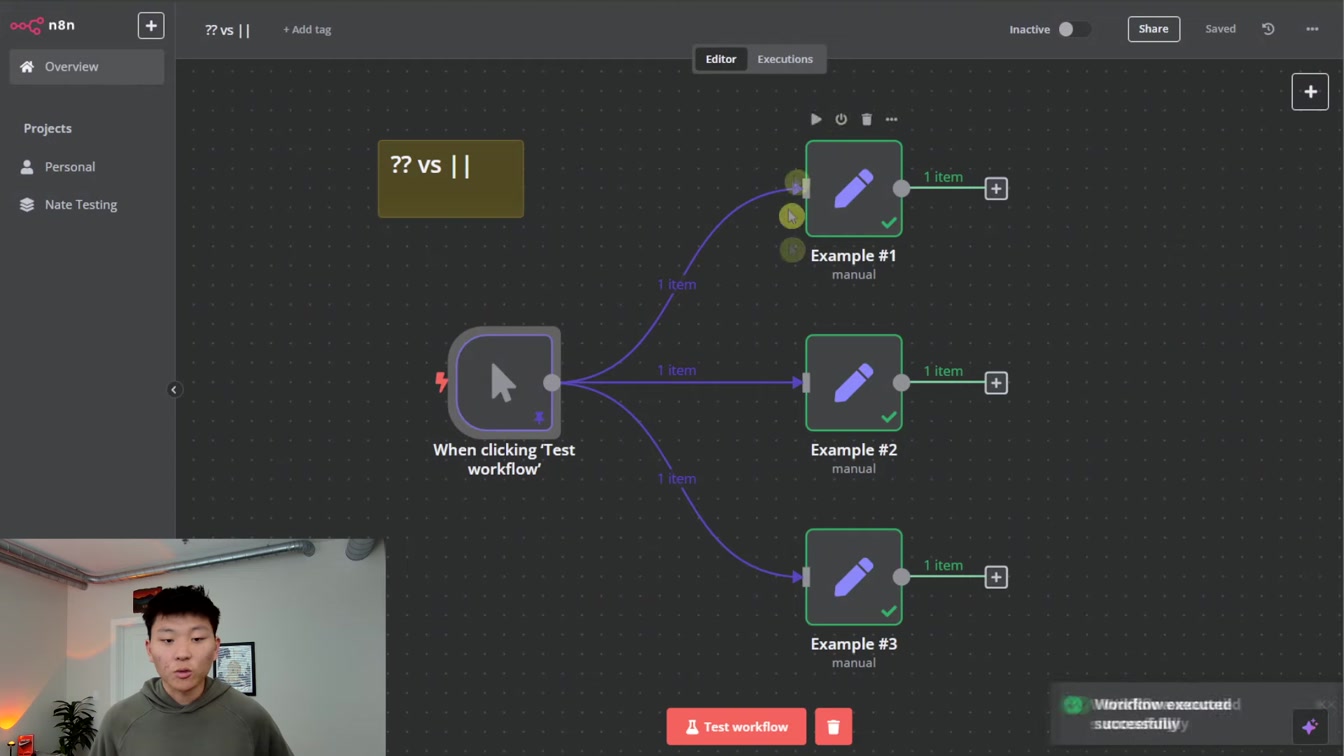This screenshot has height=756, width=1344.
Task: Click Example #3 output connector dot
Action: pos(902,577)
